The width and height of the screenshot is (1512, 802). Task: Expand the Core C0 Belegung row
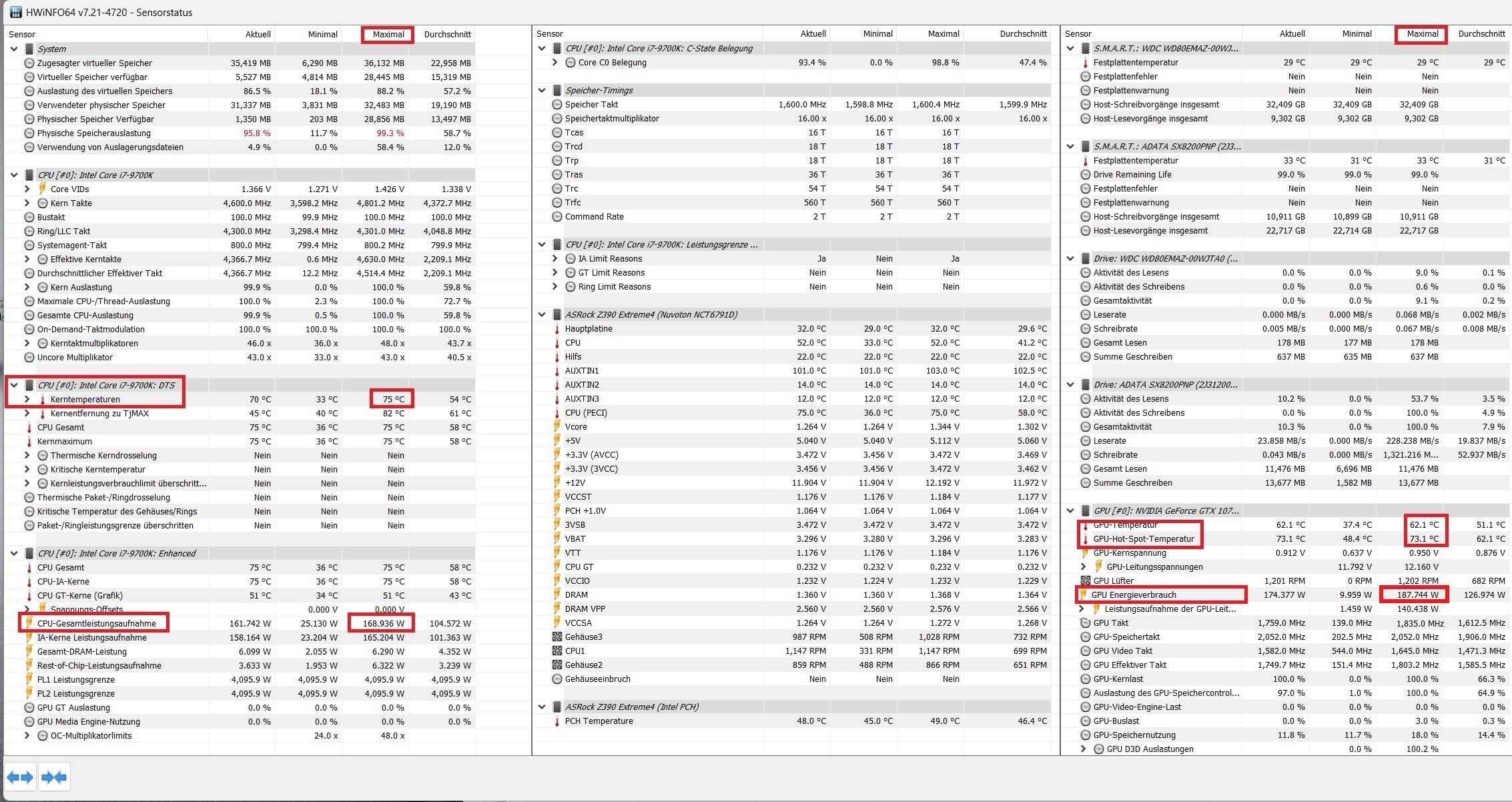tap(554, 63)
